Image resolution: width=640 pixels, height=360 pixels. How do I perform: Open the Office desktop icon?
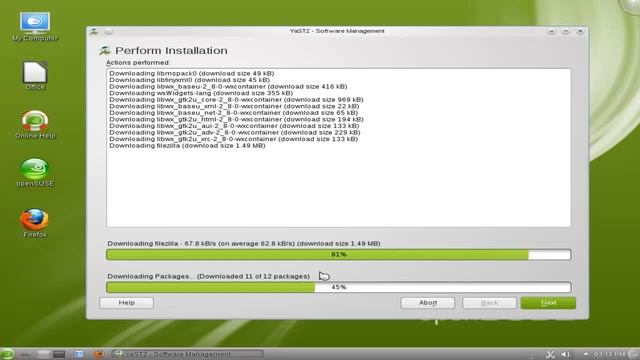(x=35, y=76)
